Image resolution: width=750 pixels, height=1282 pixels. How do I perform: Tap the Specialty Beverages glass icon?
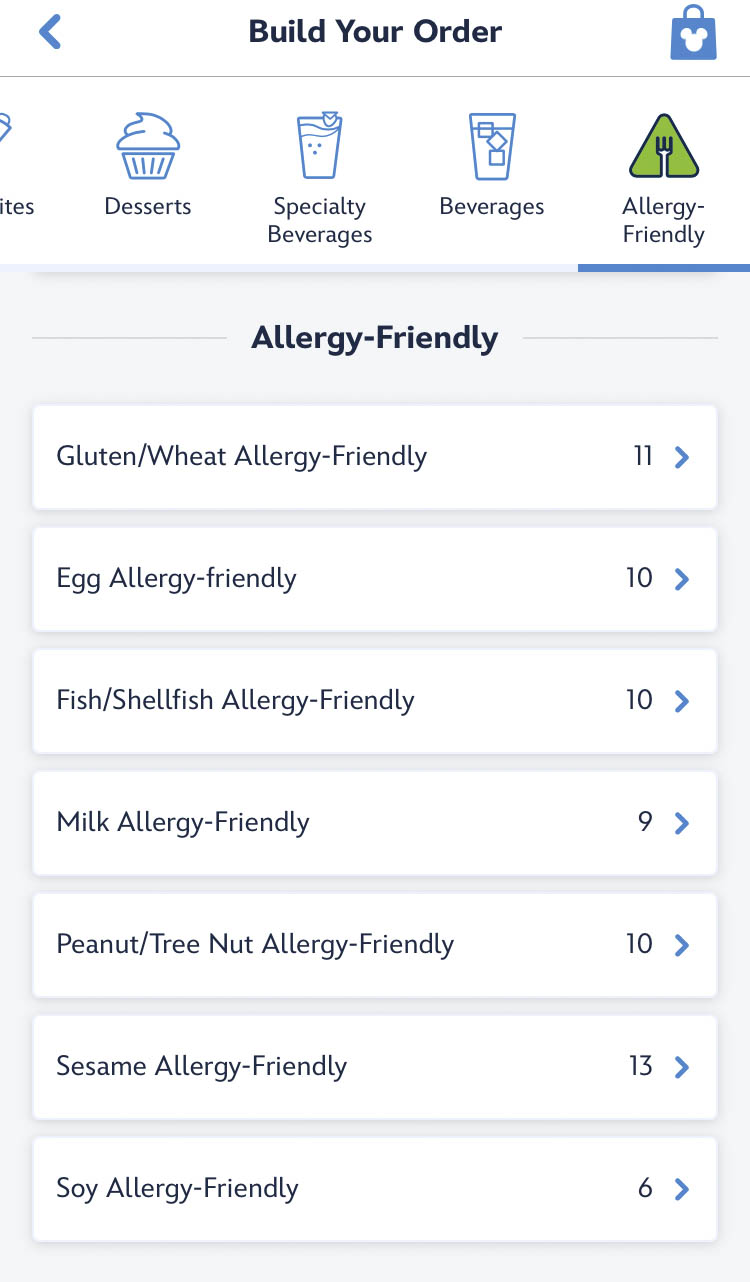[319, 146]
